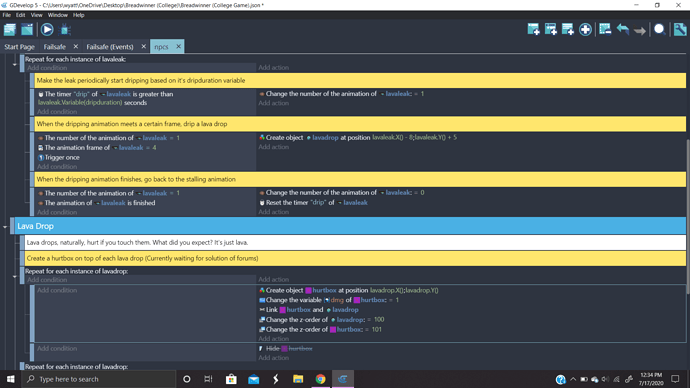690x388 pixels.
Task: Open the Windows Start menu
Action: pos(10,379)
